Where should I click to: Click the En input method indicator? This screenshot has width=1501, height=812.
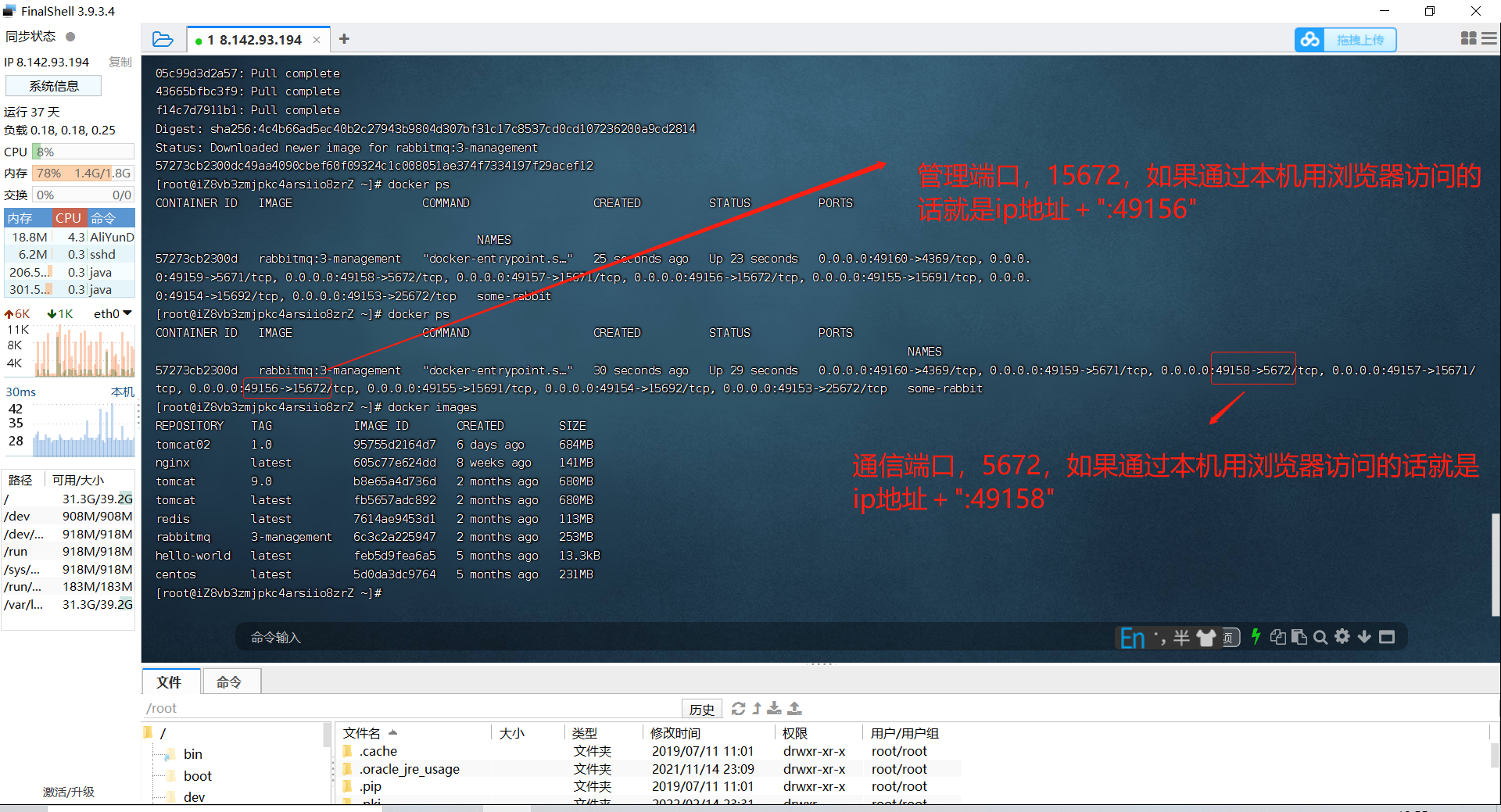1132,639
